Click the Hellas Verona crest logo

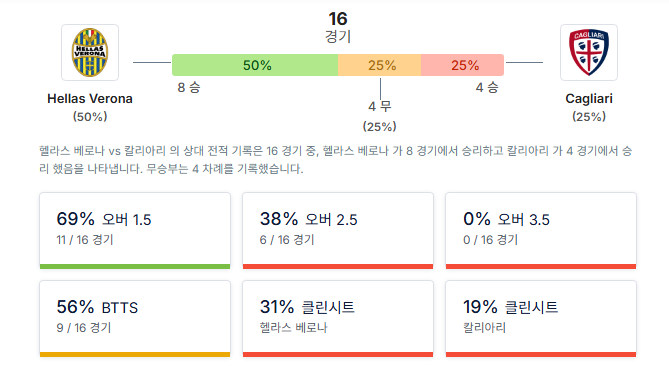(x=90, y=52)
